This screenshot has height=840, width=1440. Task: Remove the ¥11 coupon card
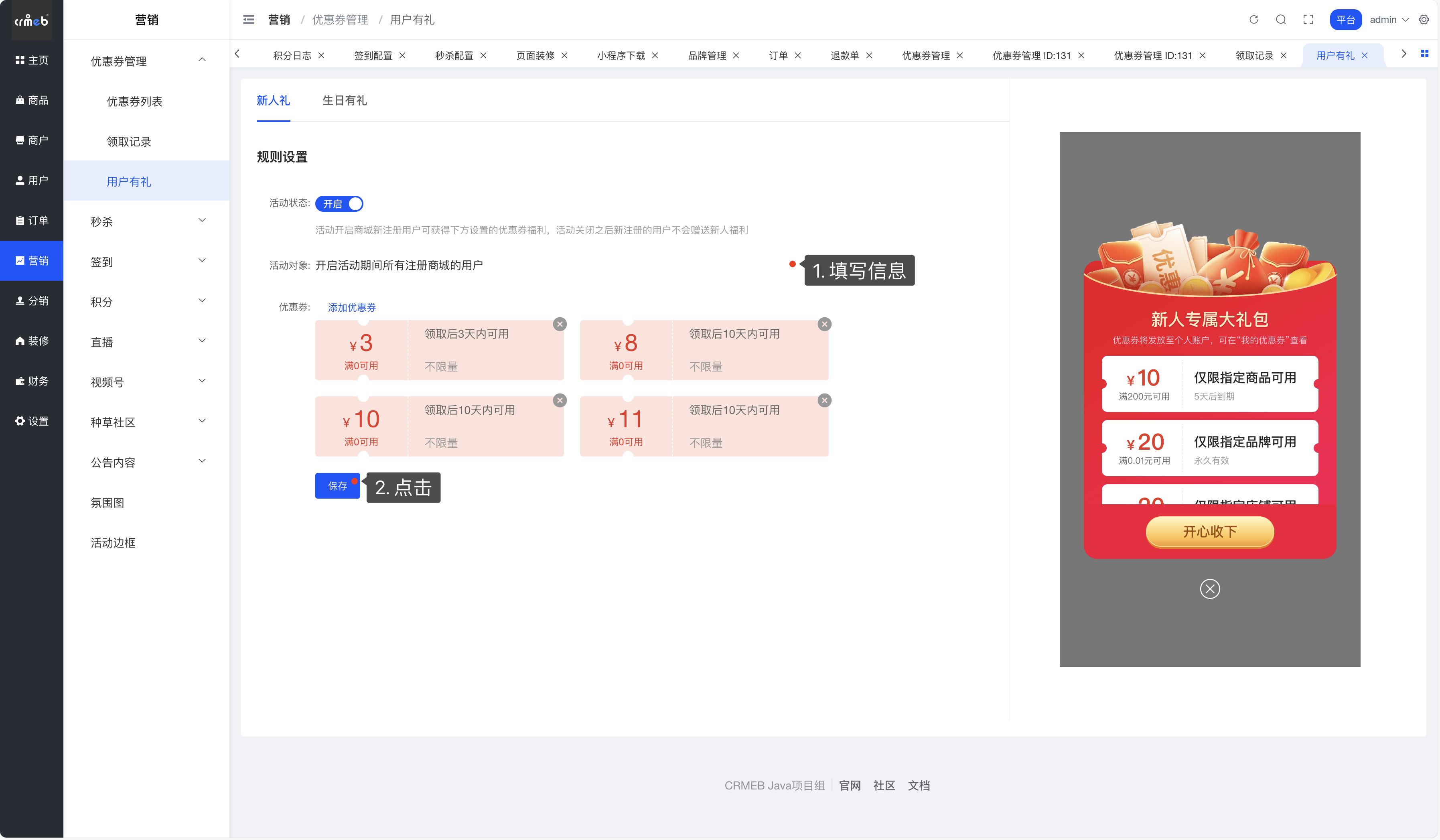(825, 400)
